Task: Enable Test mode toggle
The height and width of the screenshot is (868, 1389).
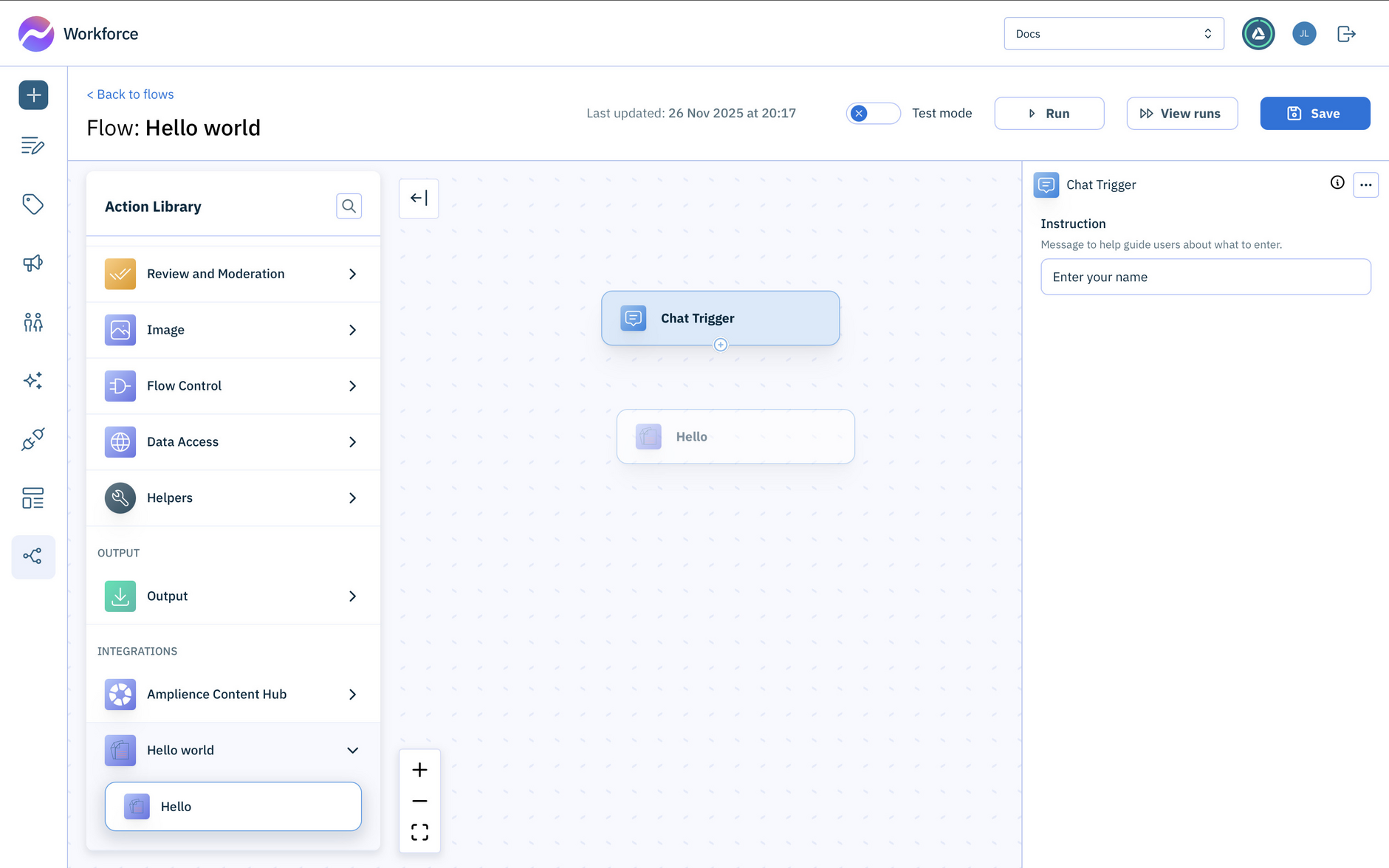Action: pyautogui.click(x=874, y=113)
